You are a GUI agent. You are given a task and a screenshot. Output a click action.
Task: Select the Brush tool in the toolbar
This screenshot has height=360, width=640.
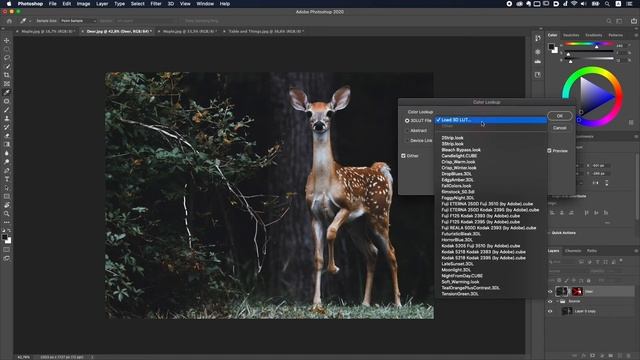tap(7, 109)
